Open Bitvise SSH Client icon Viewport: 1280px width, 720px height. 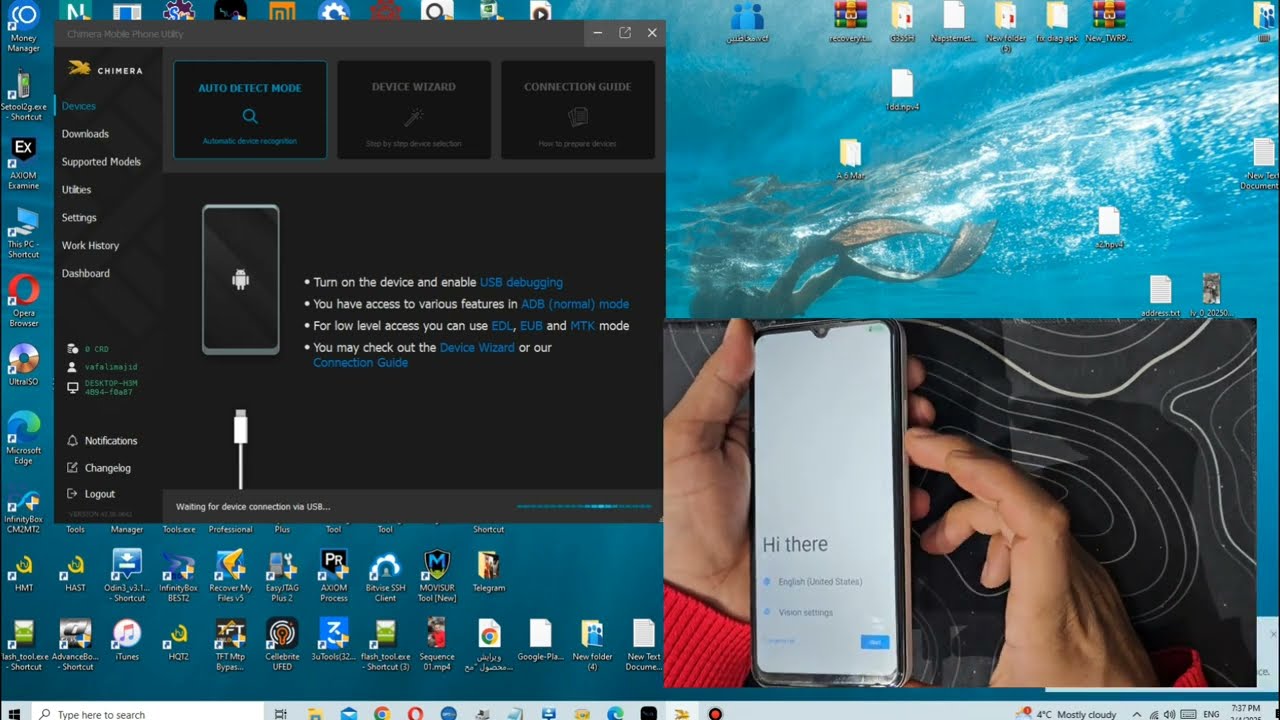pos(386,575)
